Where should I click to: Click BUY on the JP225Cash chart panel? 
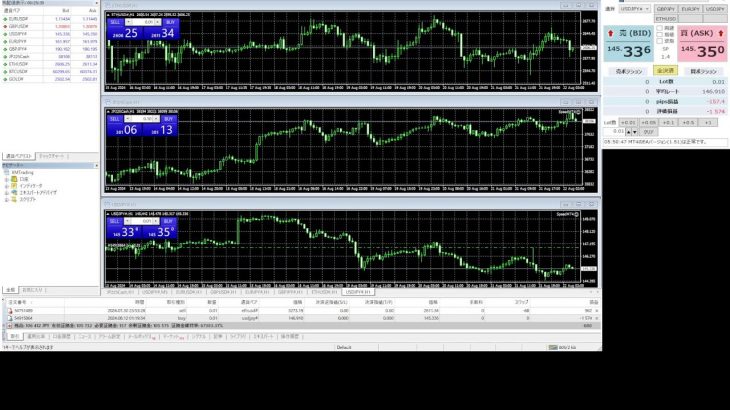tap(166, 118)
